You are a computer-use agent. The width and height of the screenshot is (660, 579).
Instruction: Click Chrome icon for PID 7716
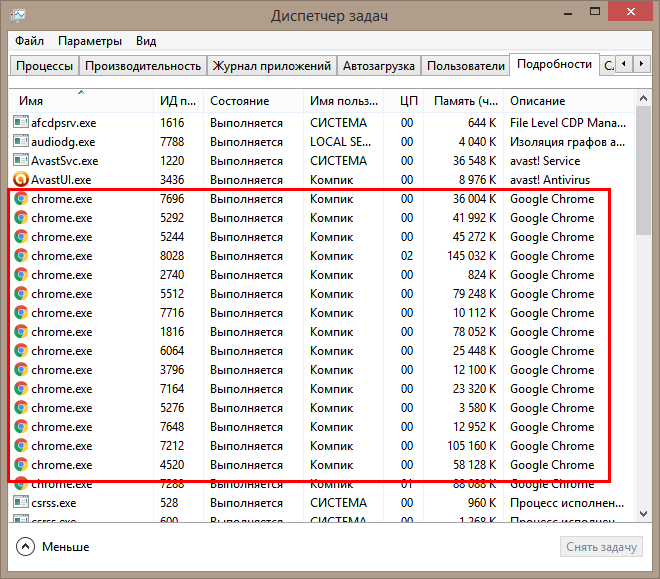tap(21, 313)
